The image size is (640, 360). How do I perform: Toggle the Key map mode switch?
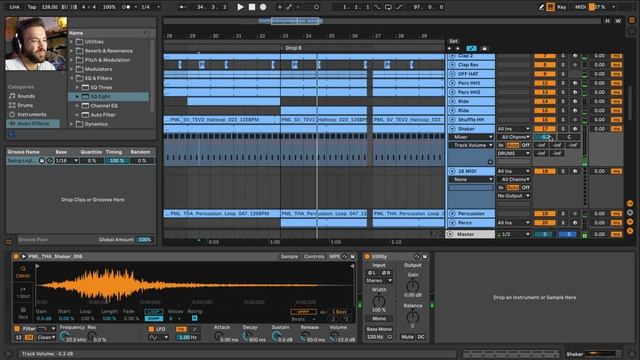click(562, 7)
